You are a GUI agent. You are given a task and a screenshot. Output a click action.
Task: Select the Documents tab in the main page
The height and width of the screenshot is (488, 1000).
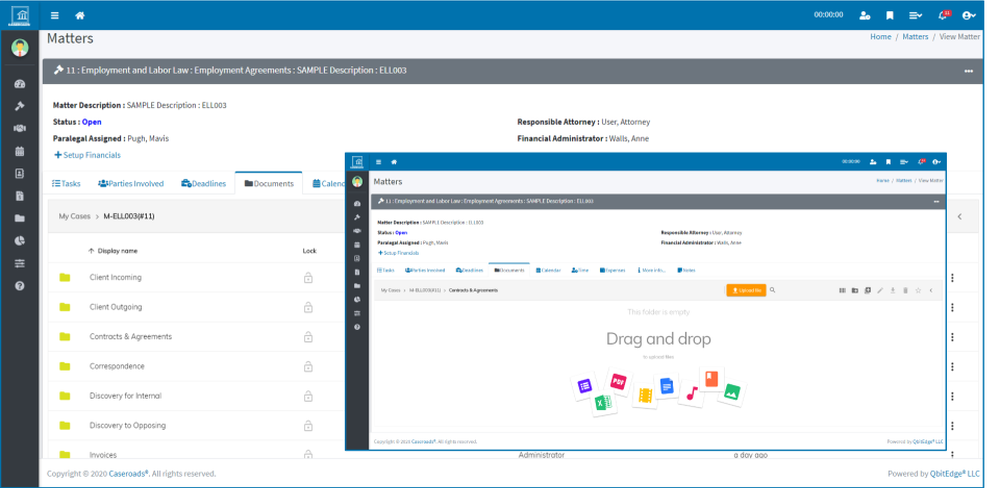269,183
